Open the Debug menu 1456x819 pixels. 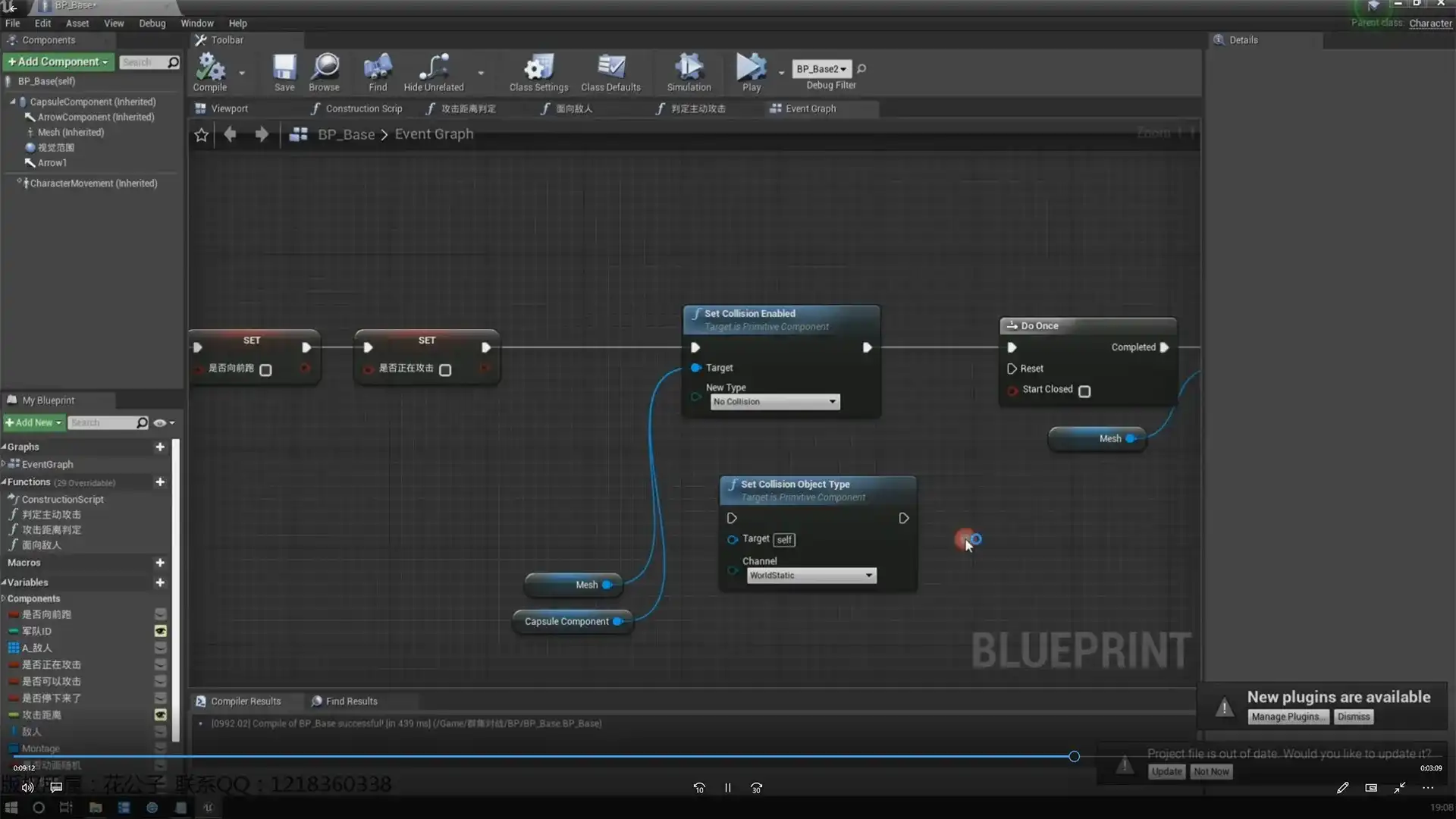(152, 24)
